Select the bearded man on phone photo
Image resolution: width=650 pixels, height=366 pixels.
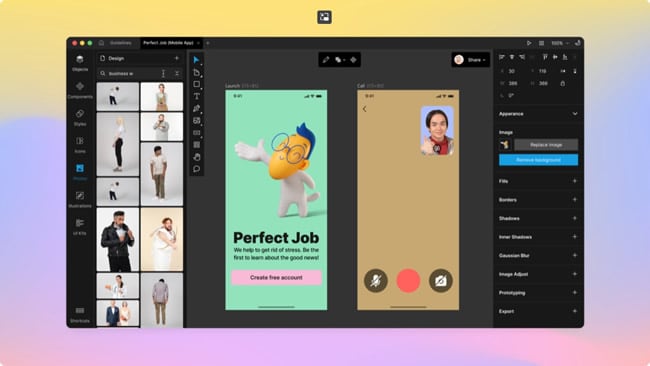click(162, 126)
